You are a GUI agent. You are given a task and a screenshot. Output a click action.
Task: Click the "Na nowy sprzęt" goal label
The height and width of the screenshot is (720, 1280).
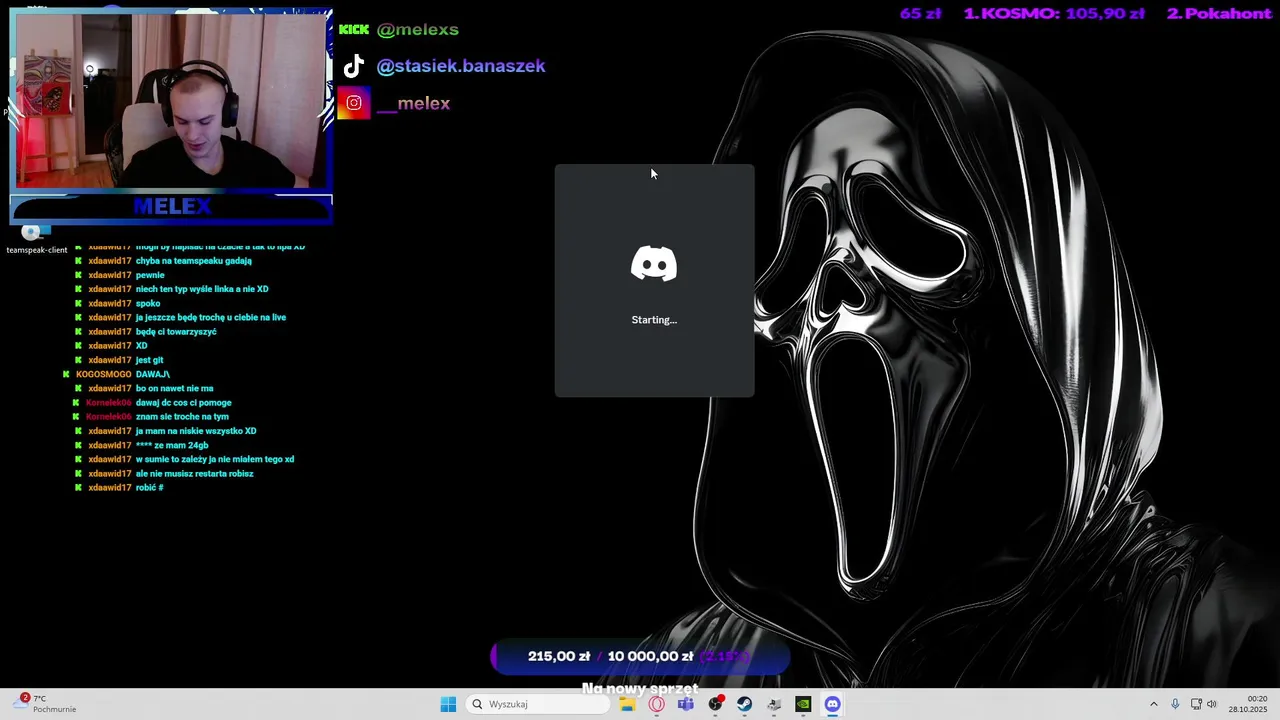[640, 689]
